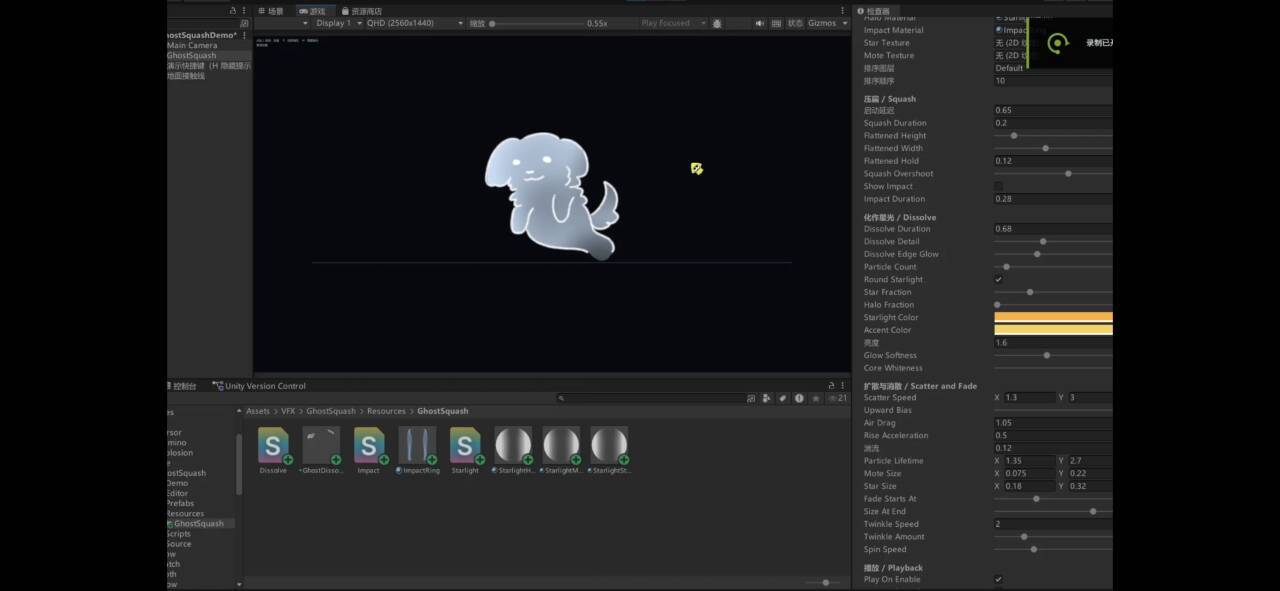Open the Gizmos dropdown
This screenshot has width=1280, height=591.
point(827,23)
